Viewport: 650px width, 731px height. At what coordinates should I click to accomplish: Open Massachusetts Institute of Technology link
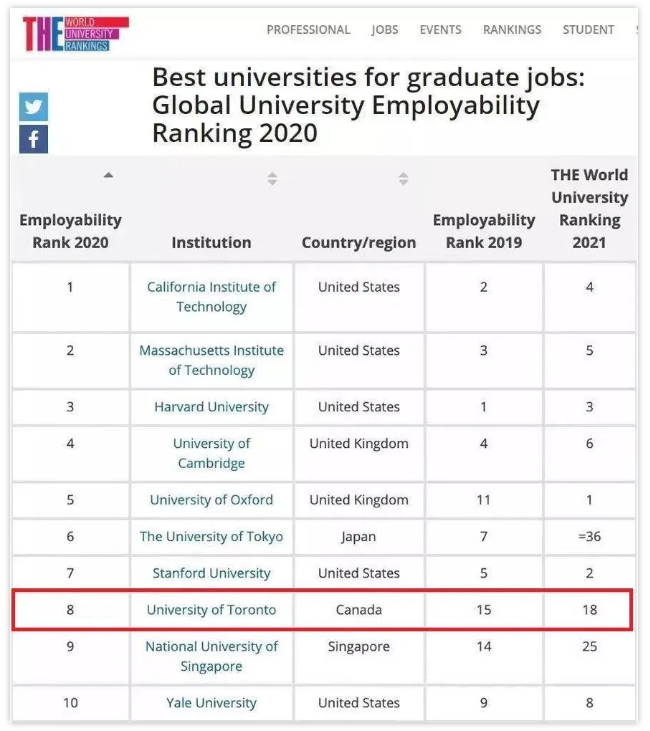point(211,360)
